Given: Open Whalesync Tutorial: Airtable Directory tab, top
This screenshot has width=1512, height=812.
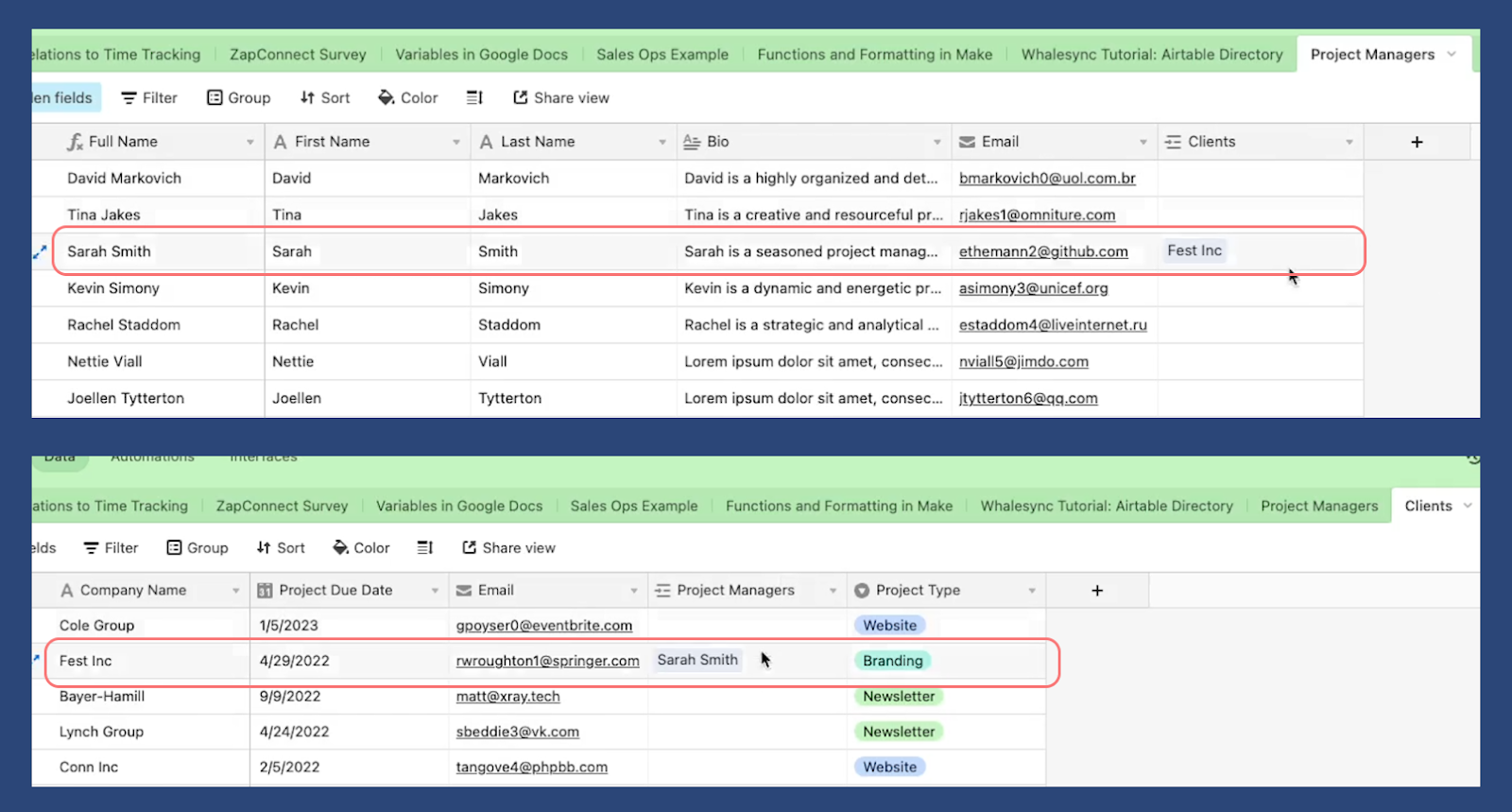Looking at the screenshot, I should (1152, 54).
